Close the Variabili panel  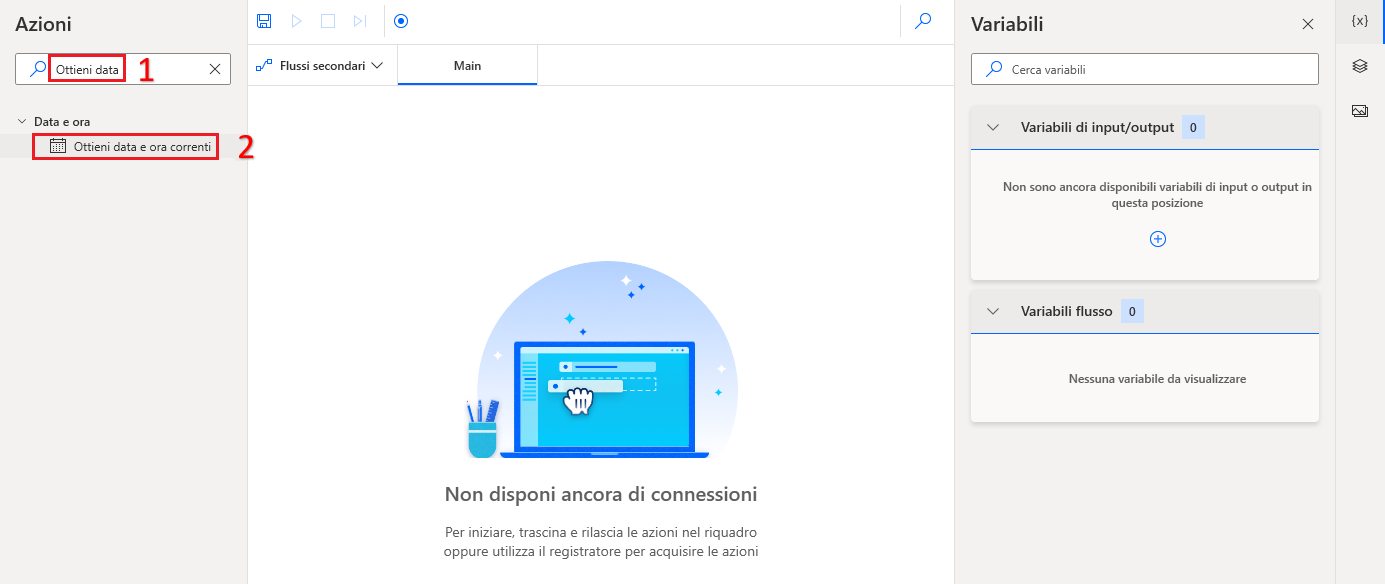(1308, 24)
